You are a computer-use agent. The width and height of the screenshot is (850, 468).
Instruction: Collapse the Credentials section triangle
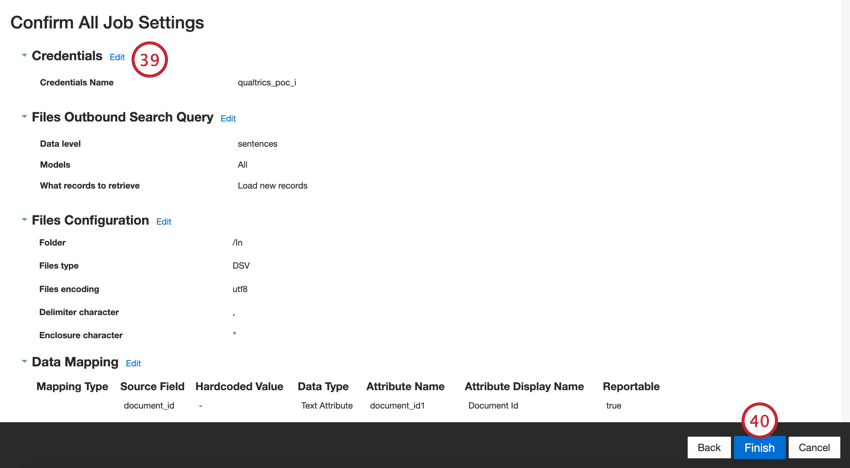tap(24, 56)
